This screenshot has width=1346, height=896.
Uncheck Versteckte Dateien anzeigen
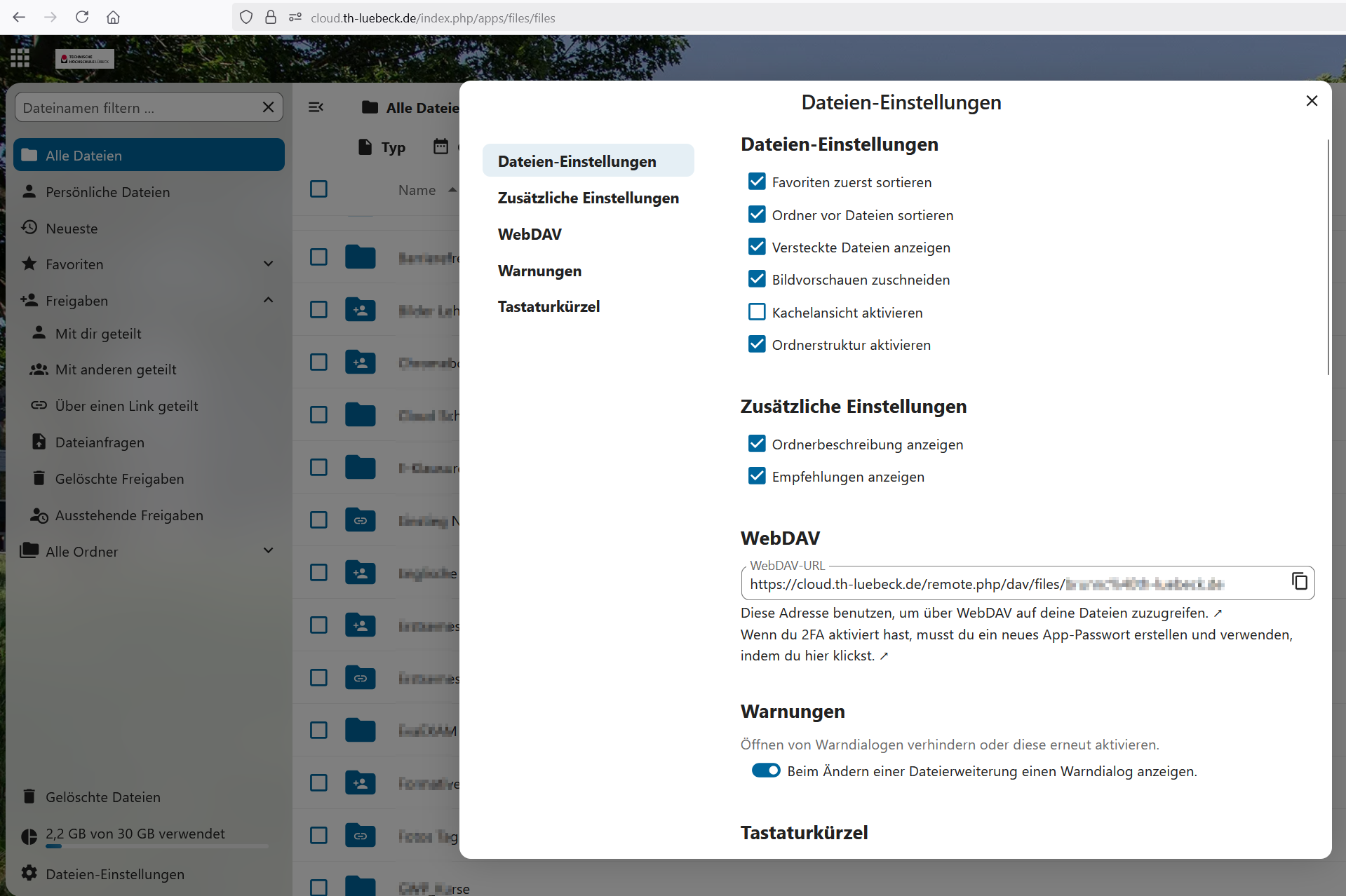[x=757, y=247]
